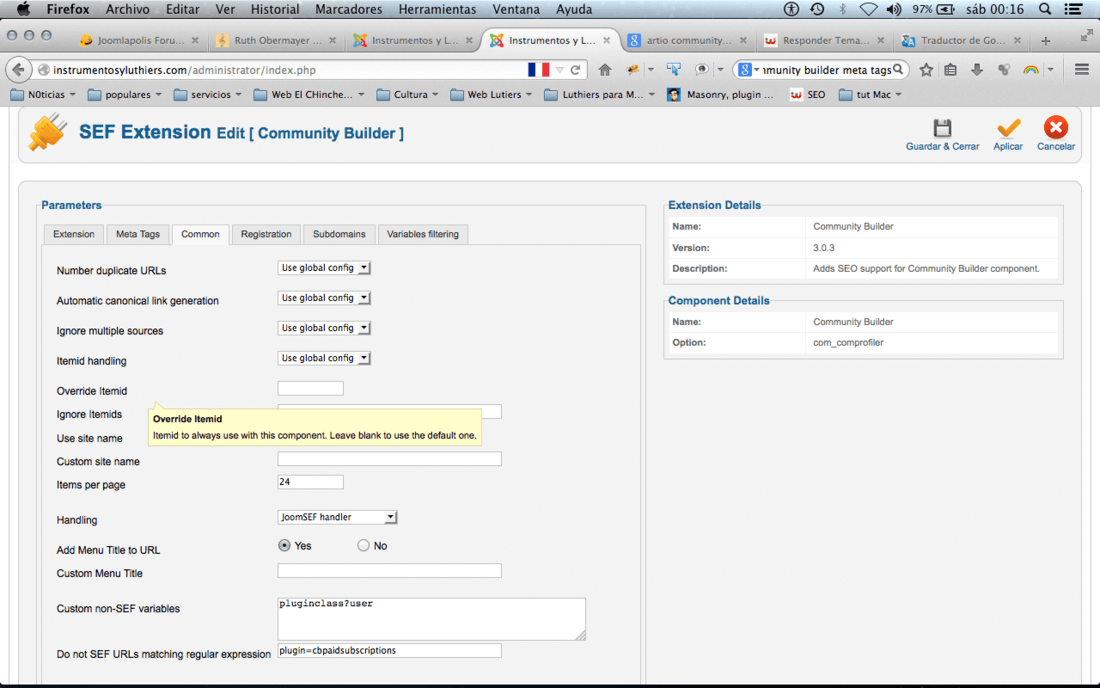The image size is (1100, 688).
Task: Click the version 3.0.3 value
Action: tap(824, 248)
